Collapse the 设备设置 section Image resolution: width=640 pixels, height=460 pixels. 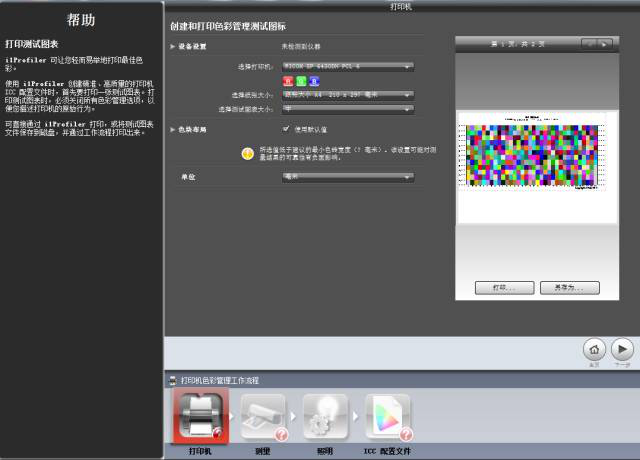click(172, 47)
